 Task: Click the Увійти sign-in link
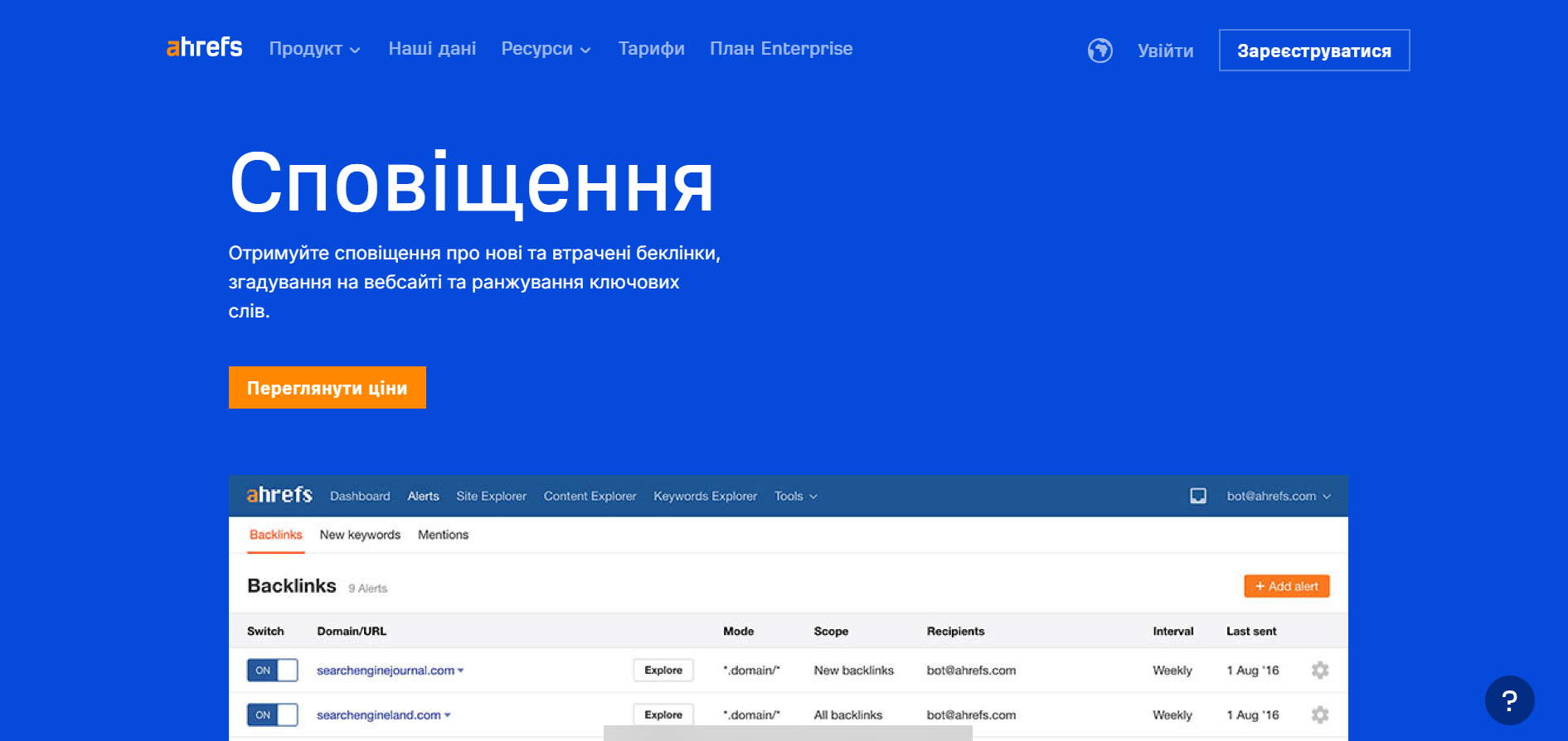tap(1165, 51)
